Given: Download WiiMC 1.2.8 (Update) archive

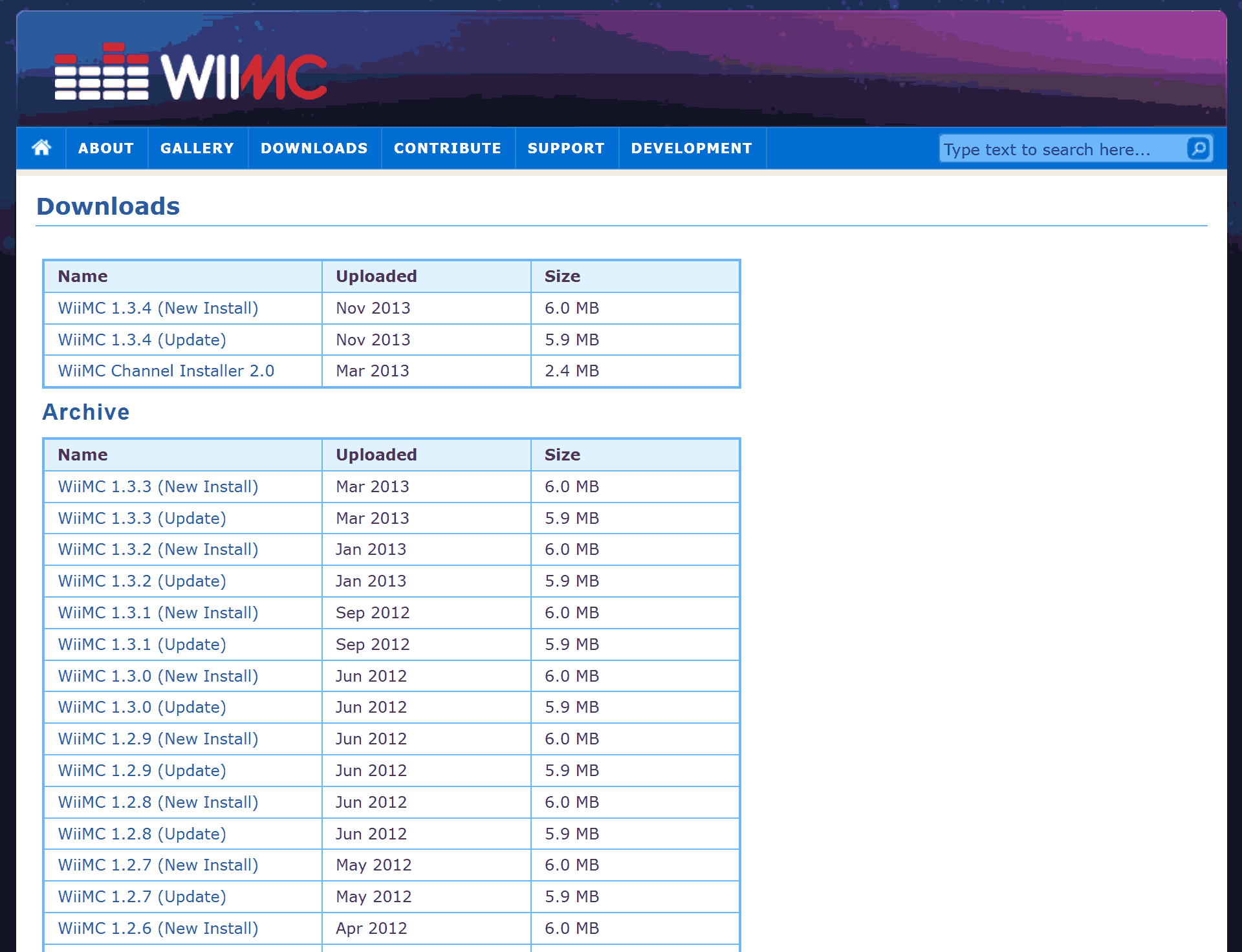Looking at the screenshot, I should (142, 834).
